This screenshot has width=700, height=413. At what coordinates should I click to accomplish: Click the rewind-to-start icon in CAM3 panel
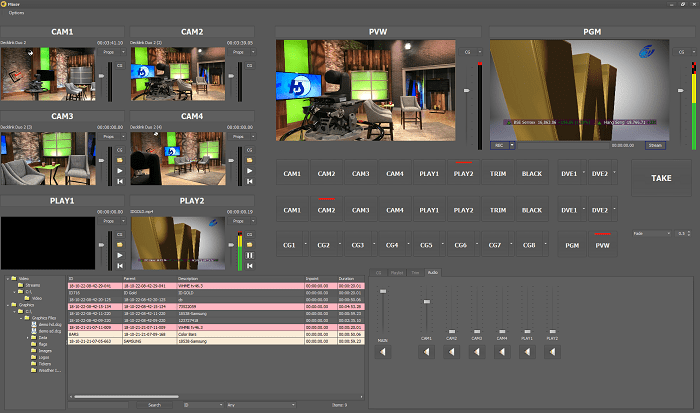120,181
